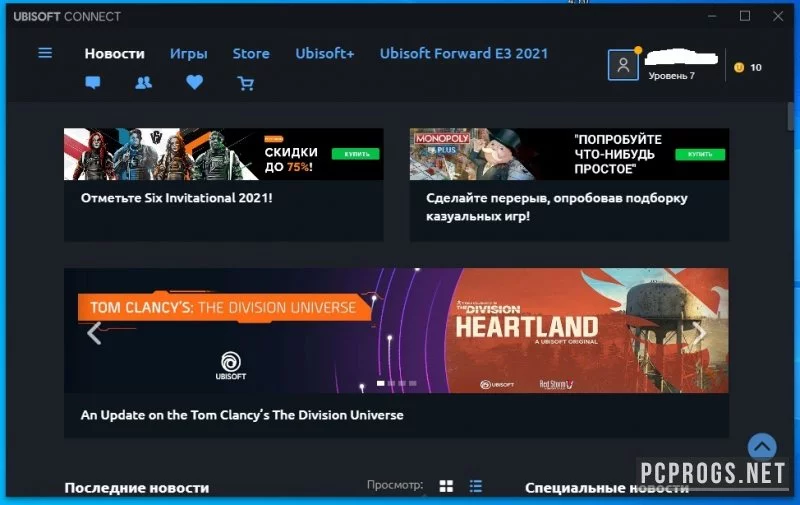Go to next carousel slide

pyautogui.click(x=699, y=333)
